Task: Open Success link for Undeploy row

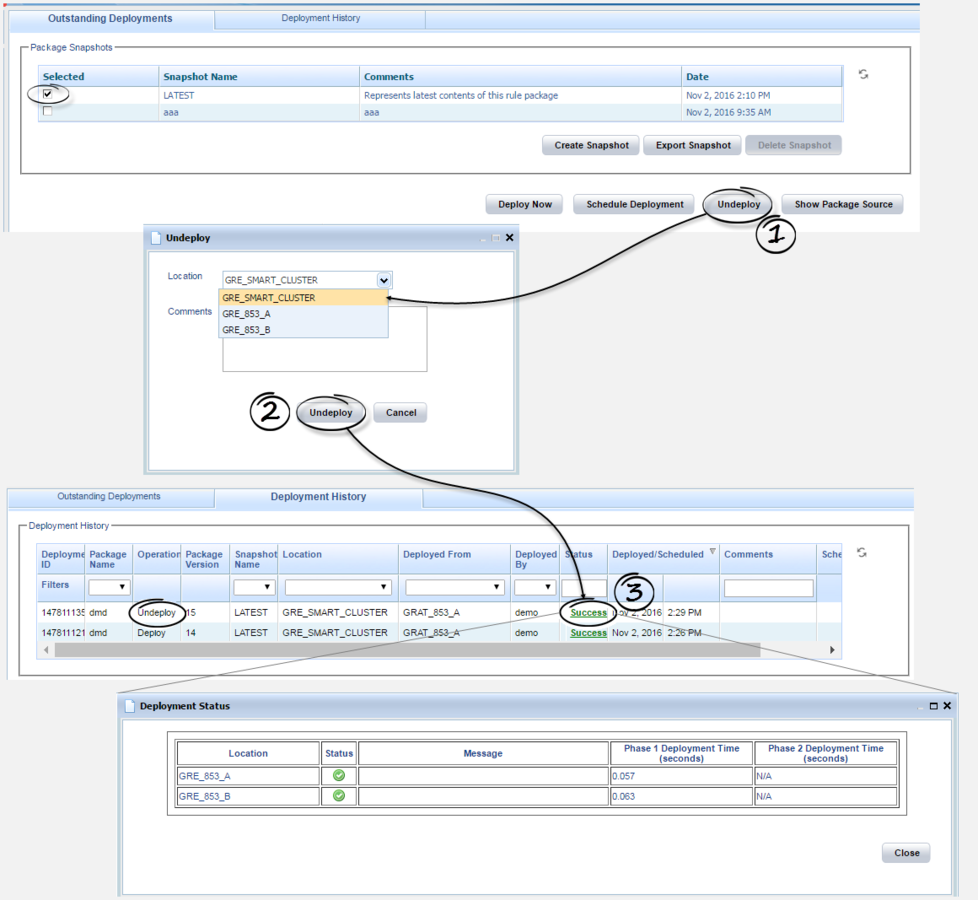Action: [x=588, y=612]
